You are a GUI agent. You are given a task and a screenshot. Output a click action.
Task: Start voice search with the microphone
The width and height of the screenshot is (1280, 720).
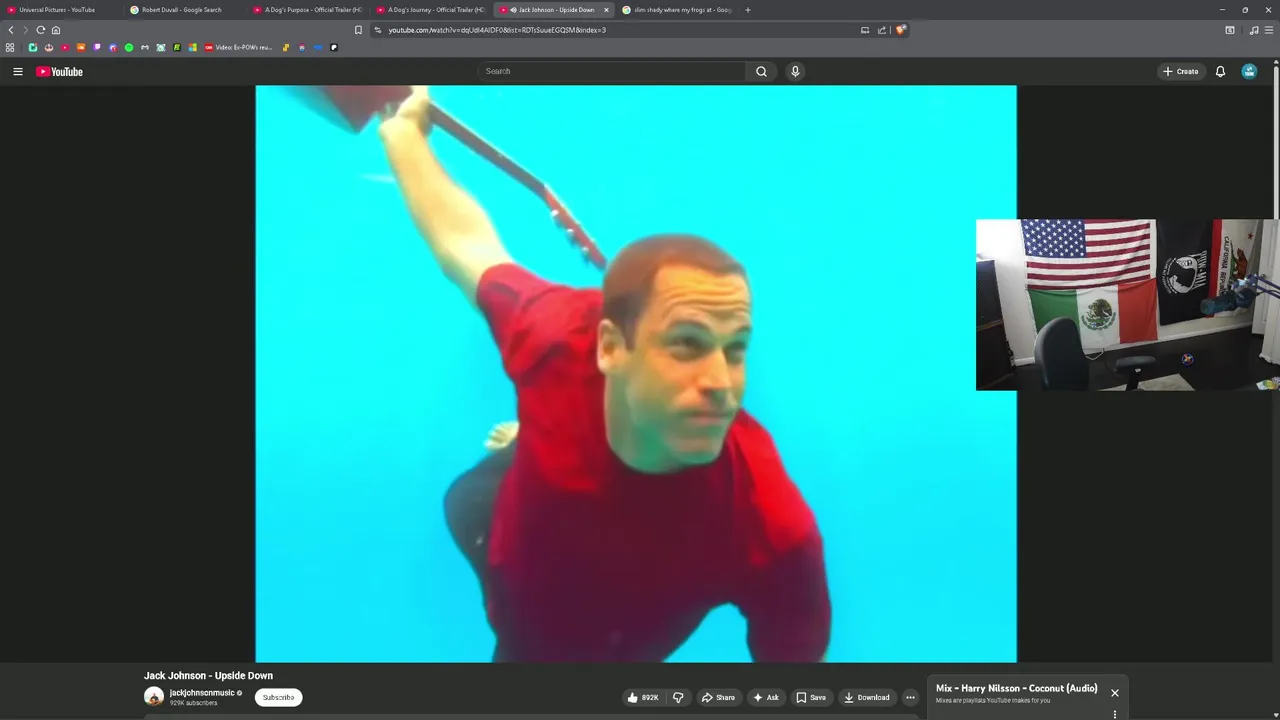(x=795, y=71)
